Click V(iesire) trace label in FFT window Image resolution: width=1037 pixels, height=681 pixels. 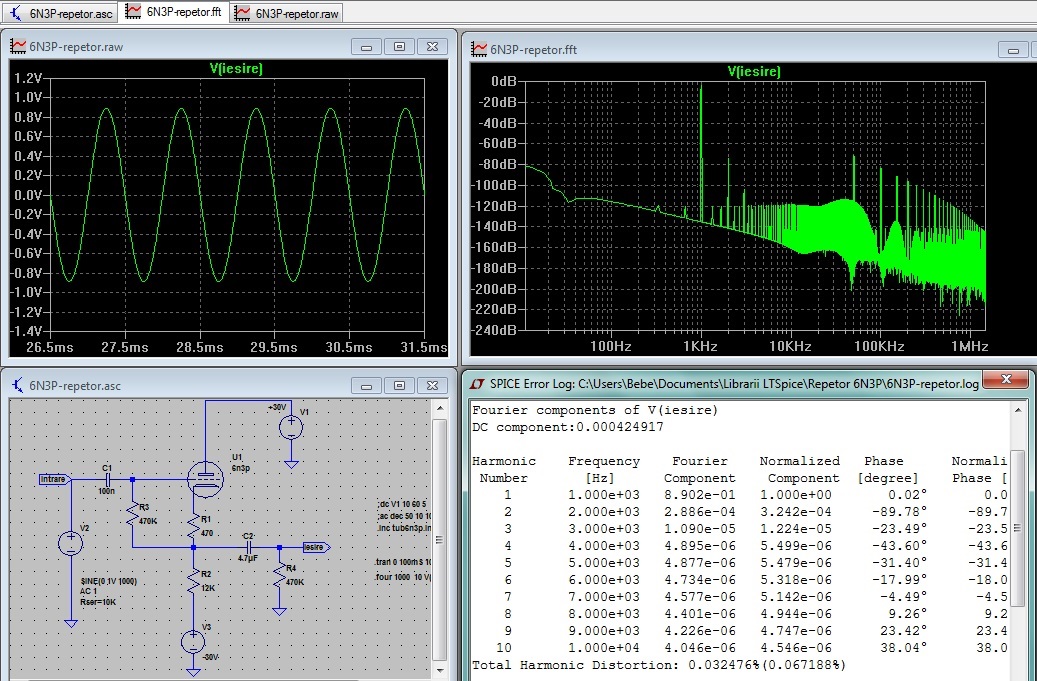754,71
